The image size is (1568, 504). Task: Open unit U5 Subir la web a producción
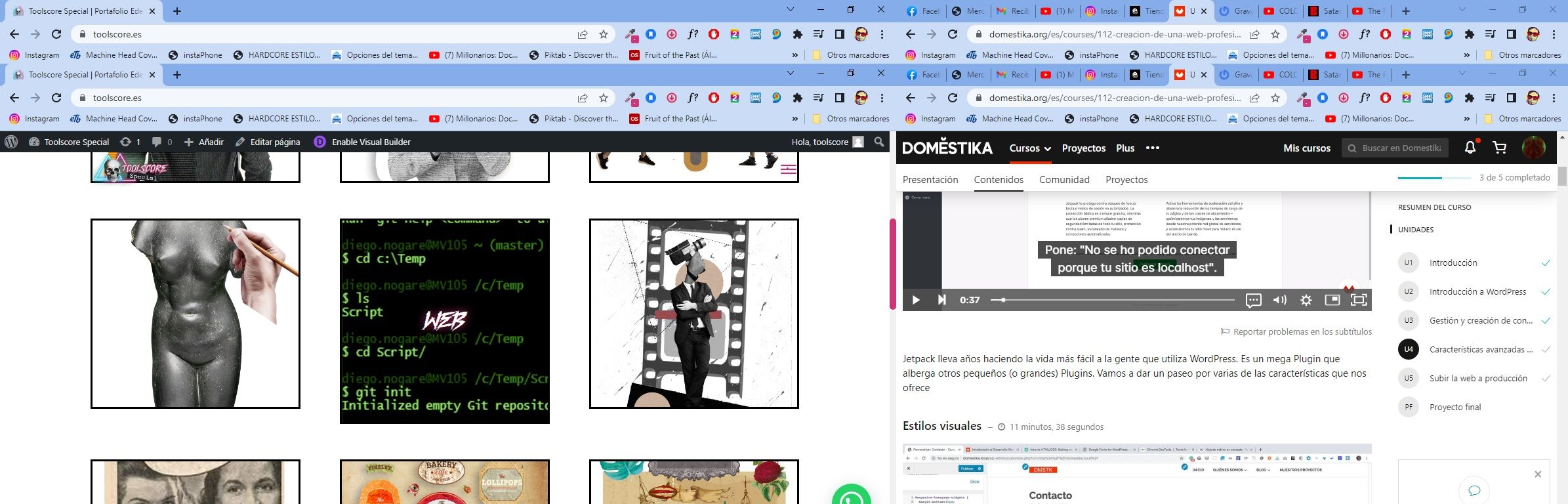coord(1475,378)
